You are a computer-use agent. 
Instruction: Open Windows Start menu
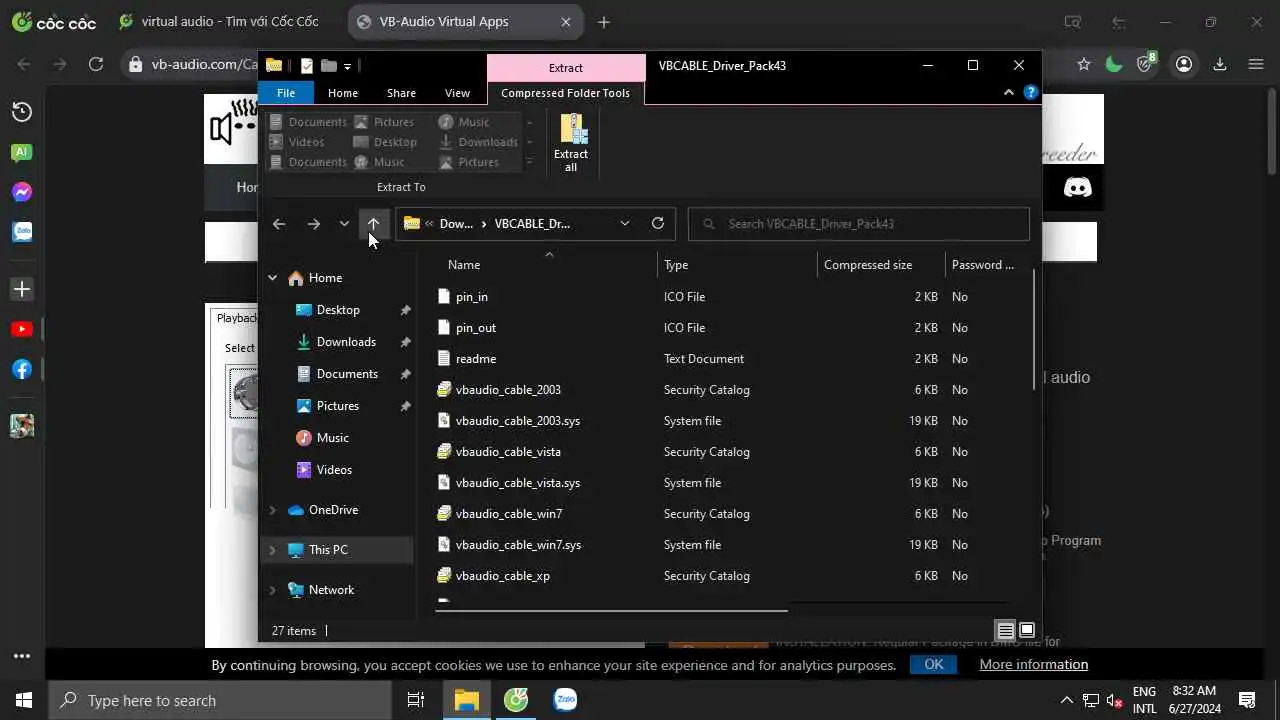tap(23, 700)
